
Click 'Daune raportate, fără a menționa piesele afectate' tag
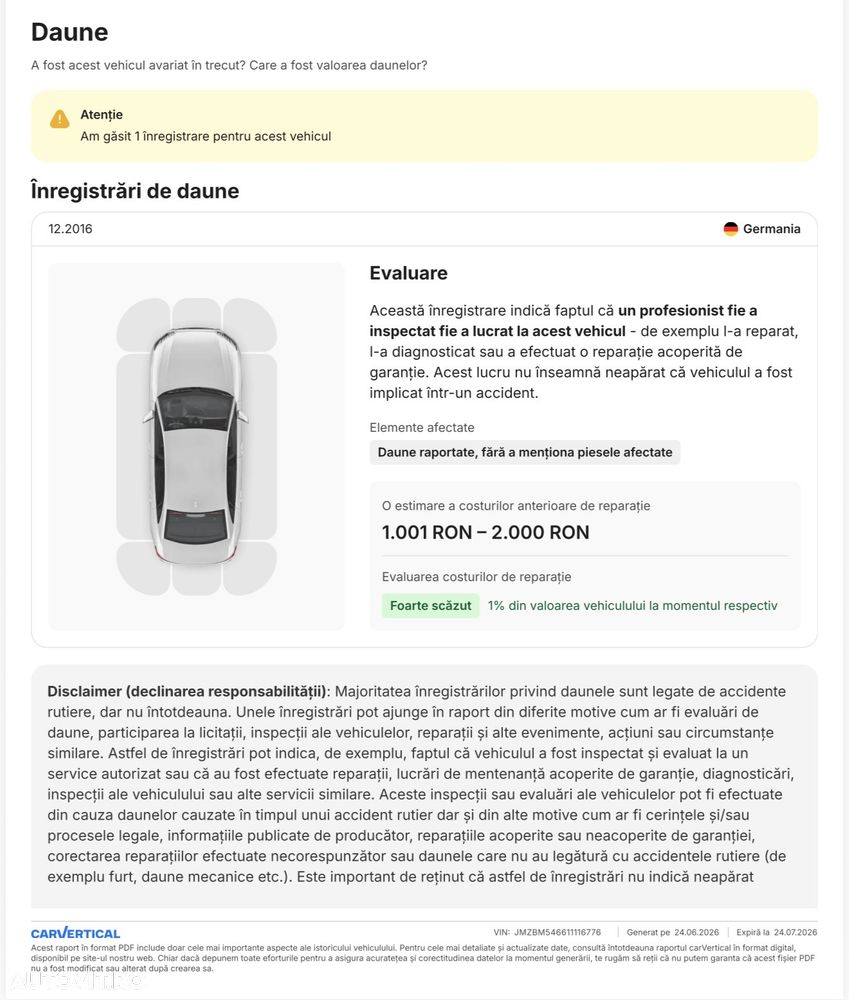[525, 452]
